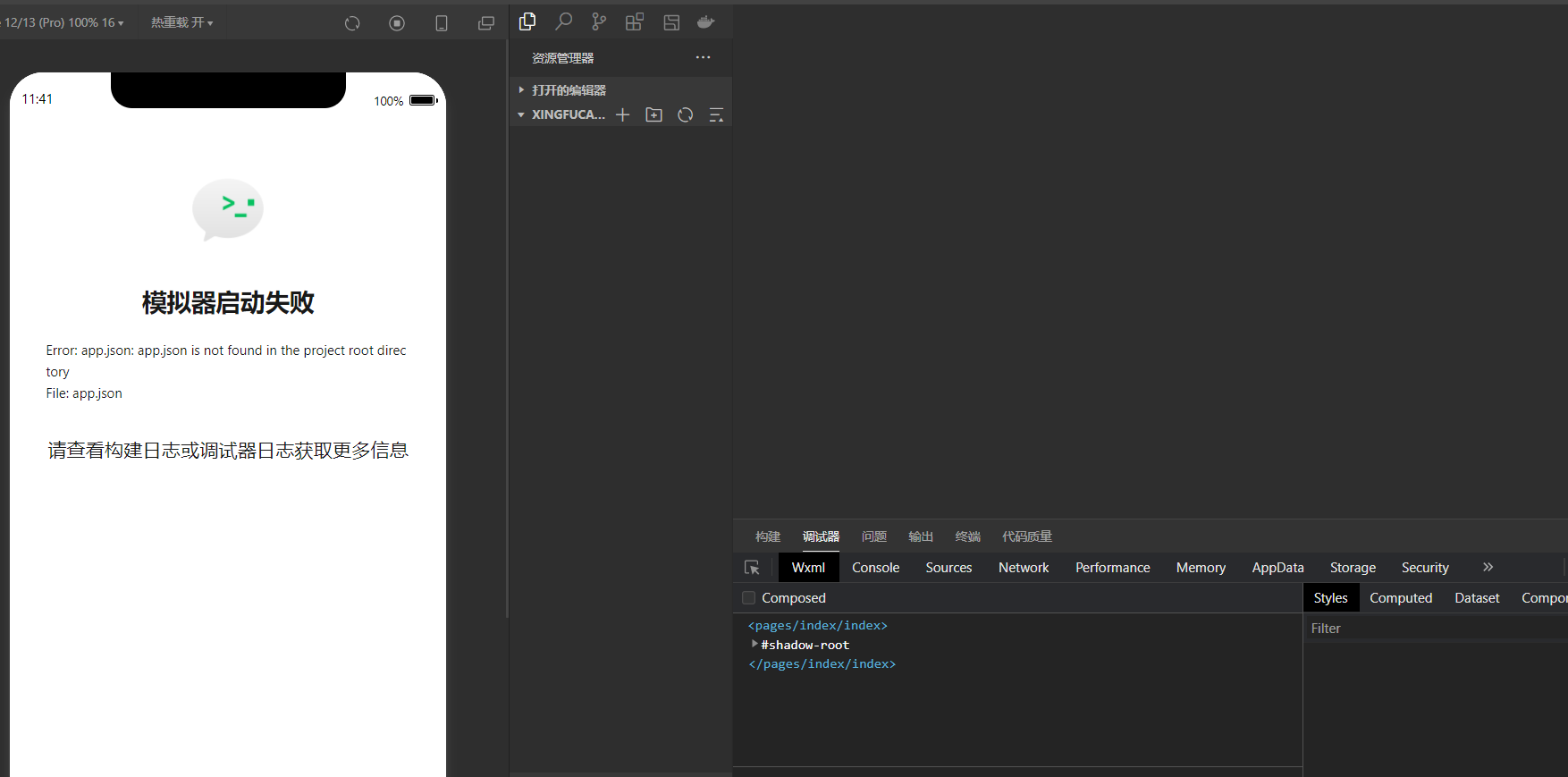Refresh the XINGFUCA project tree

pos(686,114)
